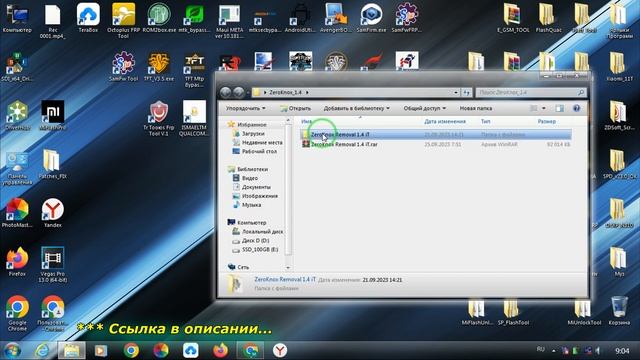Select ZeroKnox Removal 1.4 iT.rar archive
The height and width of the screenshot is (360, 640).
tap(436, 144)
